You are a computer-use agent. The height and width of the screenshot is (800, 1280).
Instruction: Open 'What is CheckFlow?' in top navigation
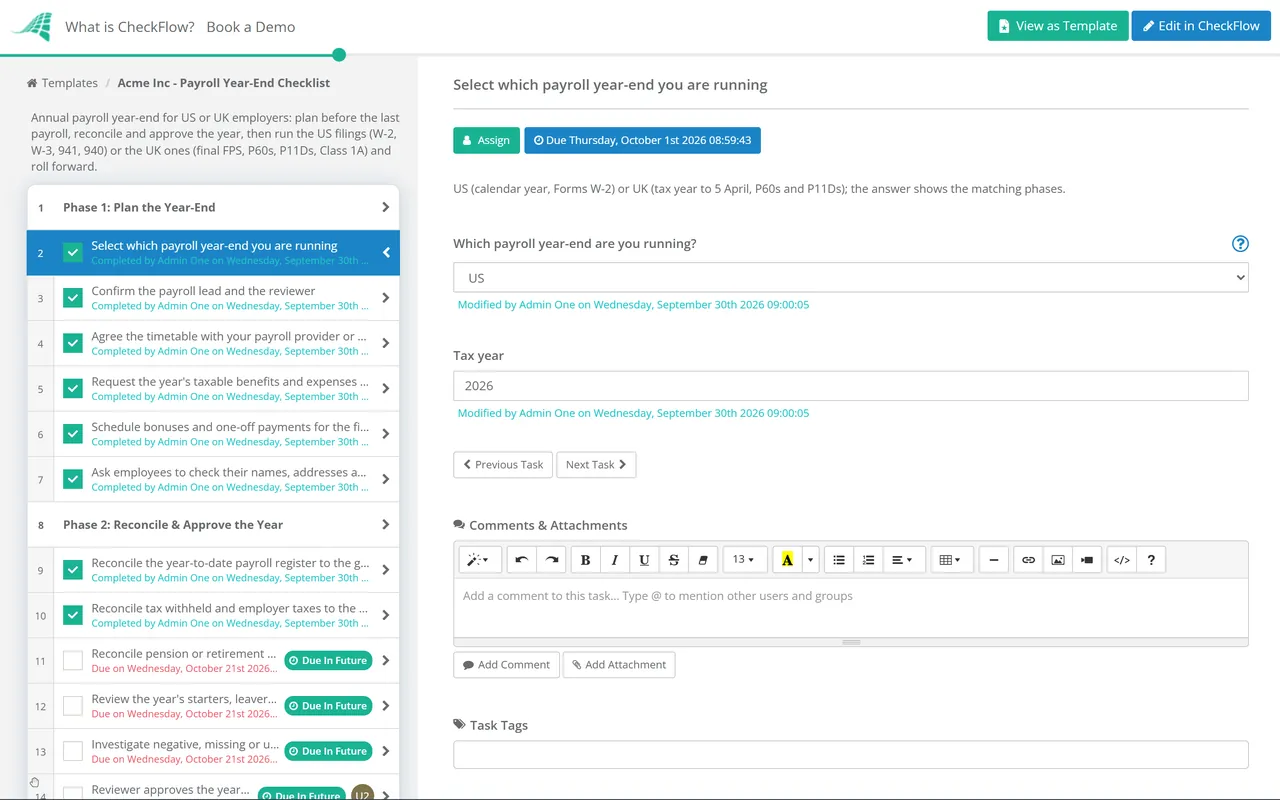click(x=130, y=27)
